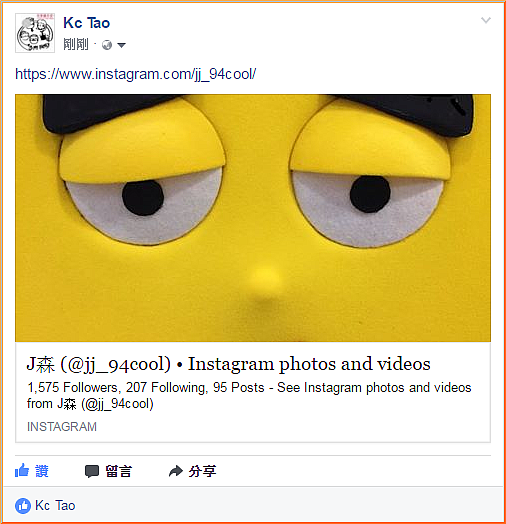Screen dimensions: 506x524
Task: Open Kc Tao's profile picture
Action: click(x=35, y=33)
